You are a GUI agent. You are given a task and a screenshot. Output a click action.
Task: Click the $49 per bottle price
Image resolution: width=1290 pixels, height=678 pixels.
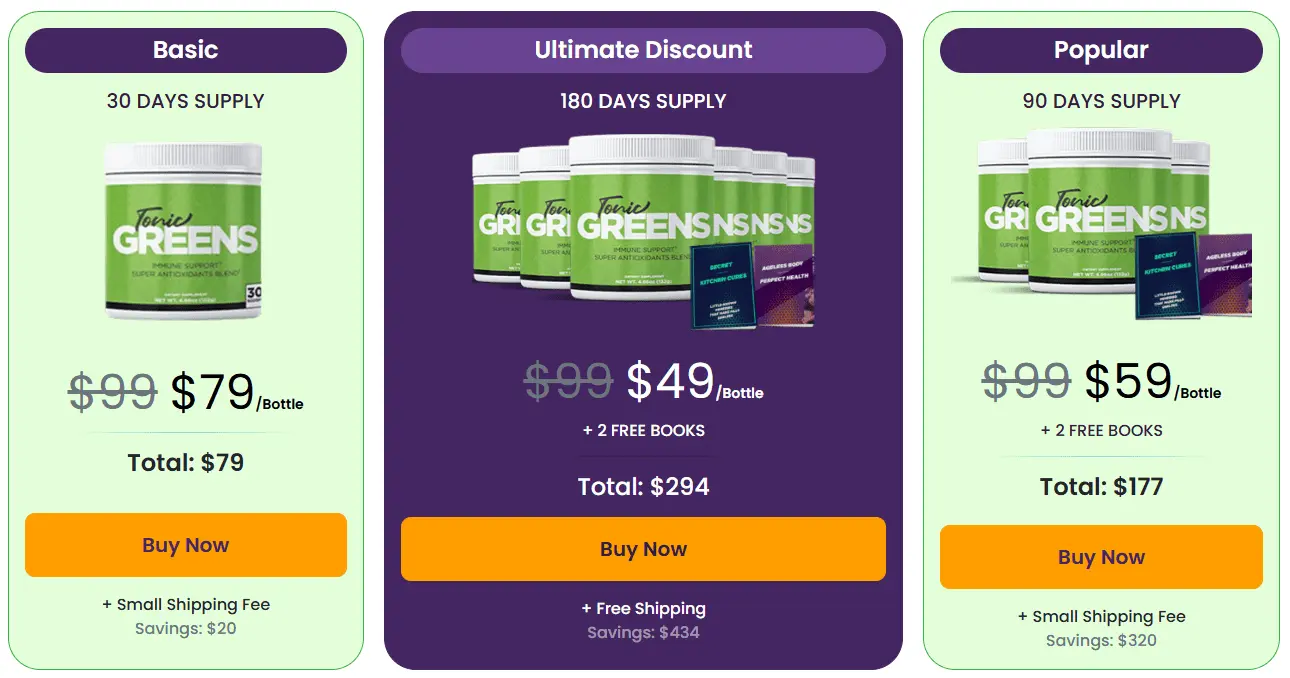click(668, 380)
